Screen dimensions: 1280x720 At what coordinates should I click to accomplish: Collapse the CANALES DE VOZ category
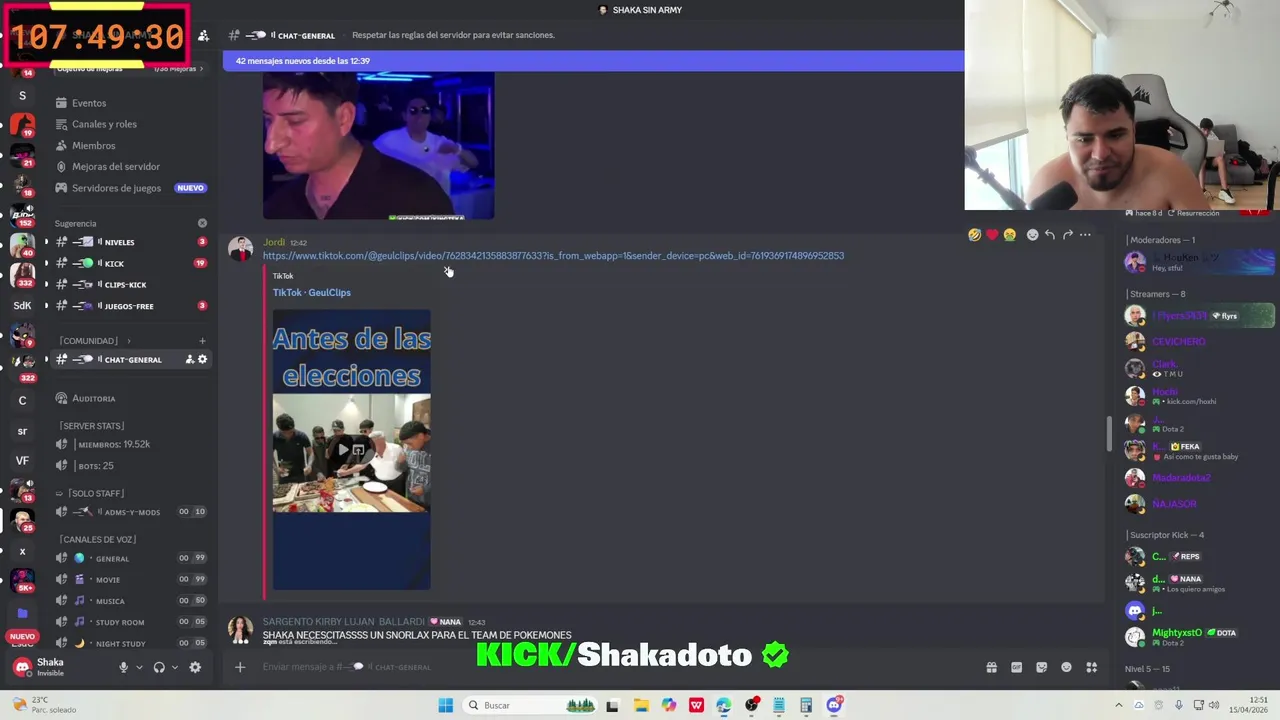pyautogui.click(x=97, y=540)
